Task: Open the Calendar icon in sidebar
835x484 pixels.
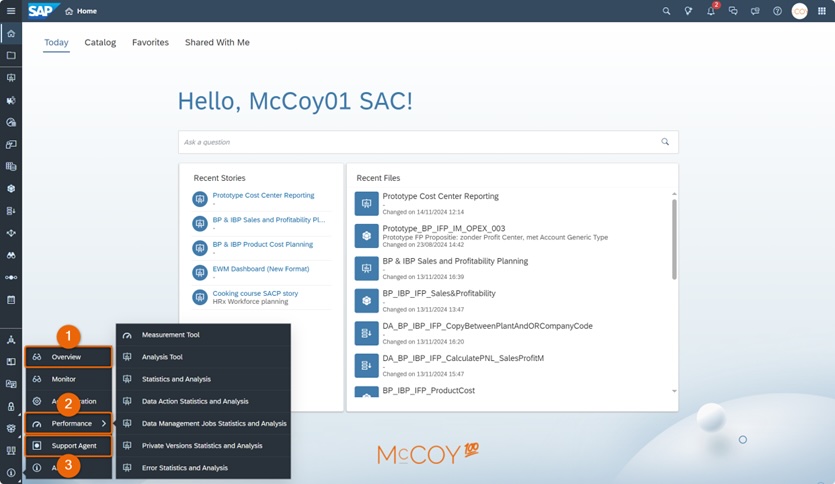Action: point(11,300)
